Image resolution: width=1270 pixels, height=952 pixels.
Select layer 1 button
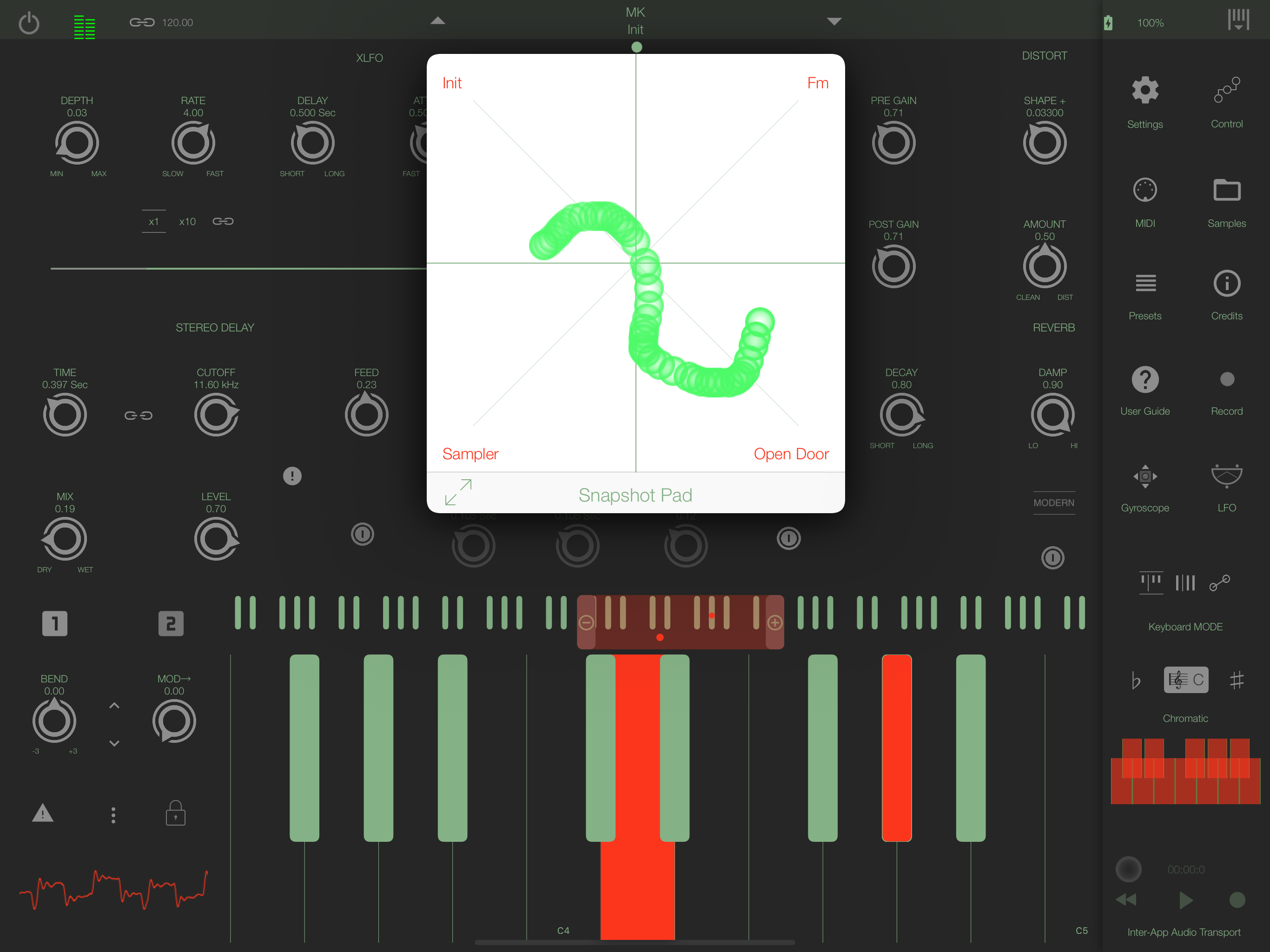click(x=54, y=623)
